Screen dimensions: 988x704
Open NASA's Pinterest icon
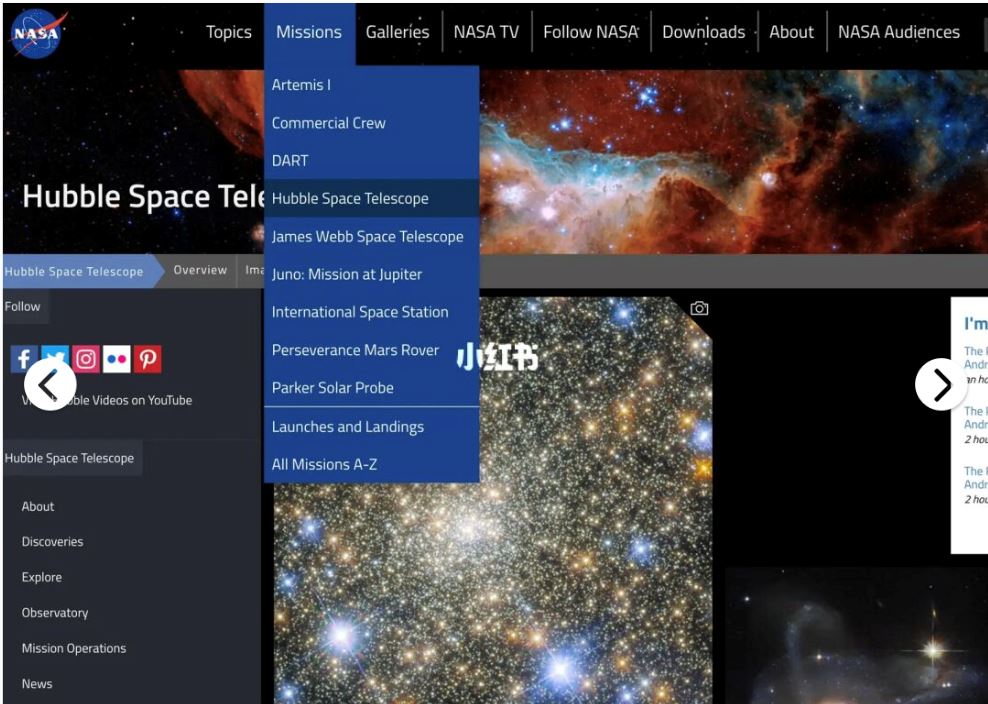click(x=148, y=359)
